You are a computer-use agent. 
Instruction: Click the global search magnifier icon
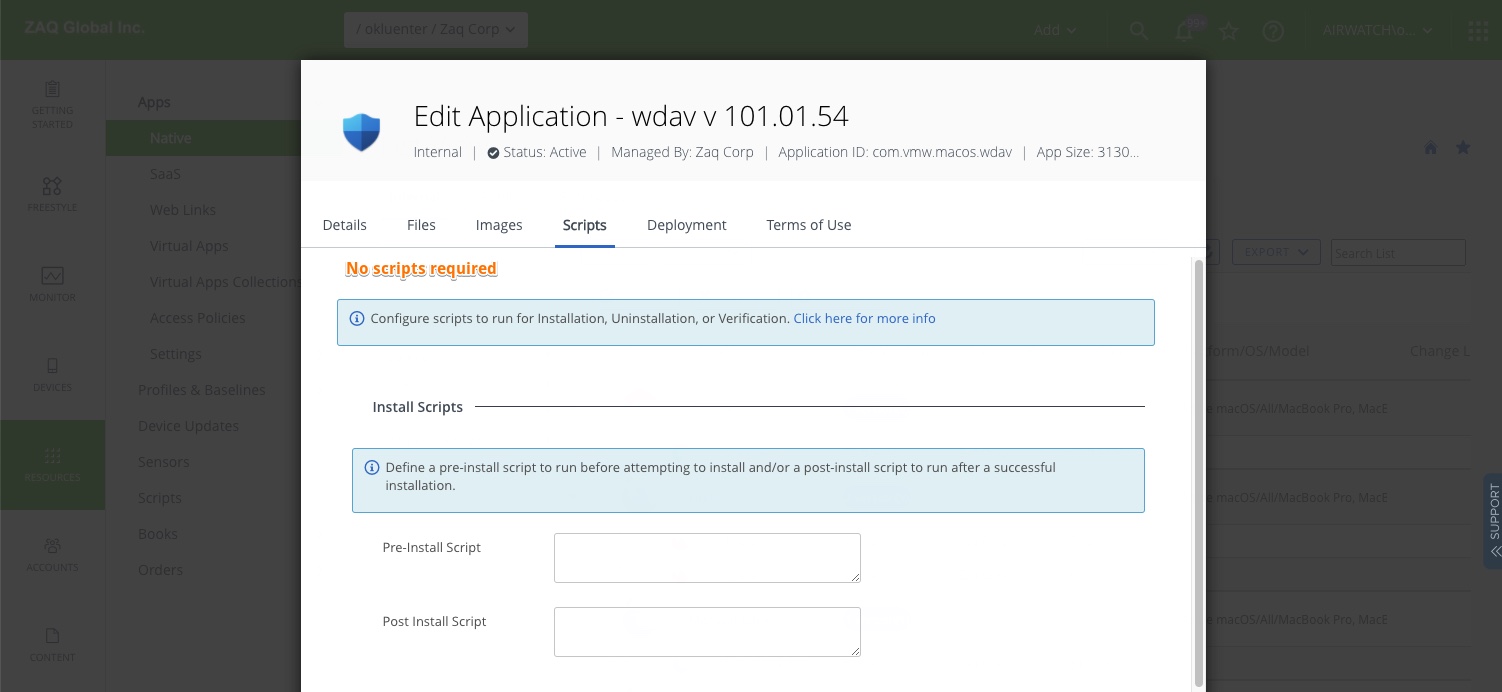1139,30
